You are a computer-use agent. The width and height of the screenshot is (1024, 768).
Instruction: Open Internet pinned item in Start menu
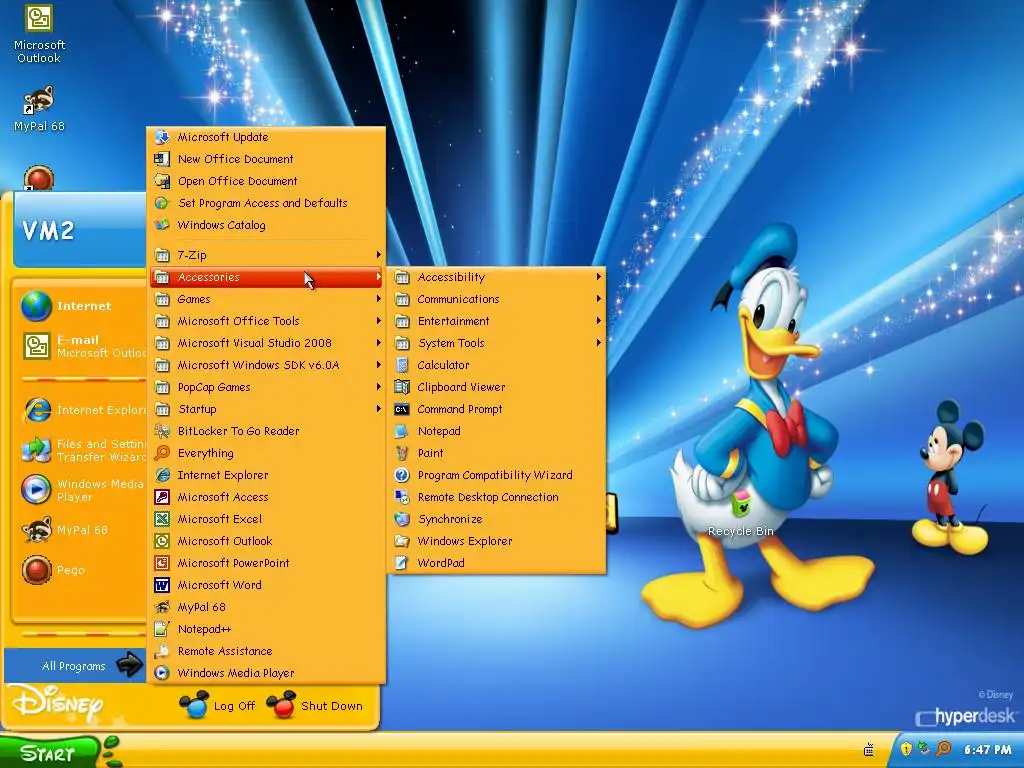82,306
